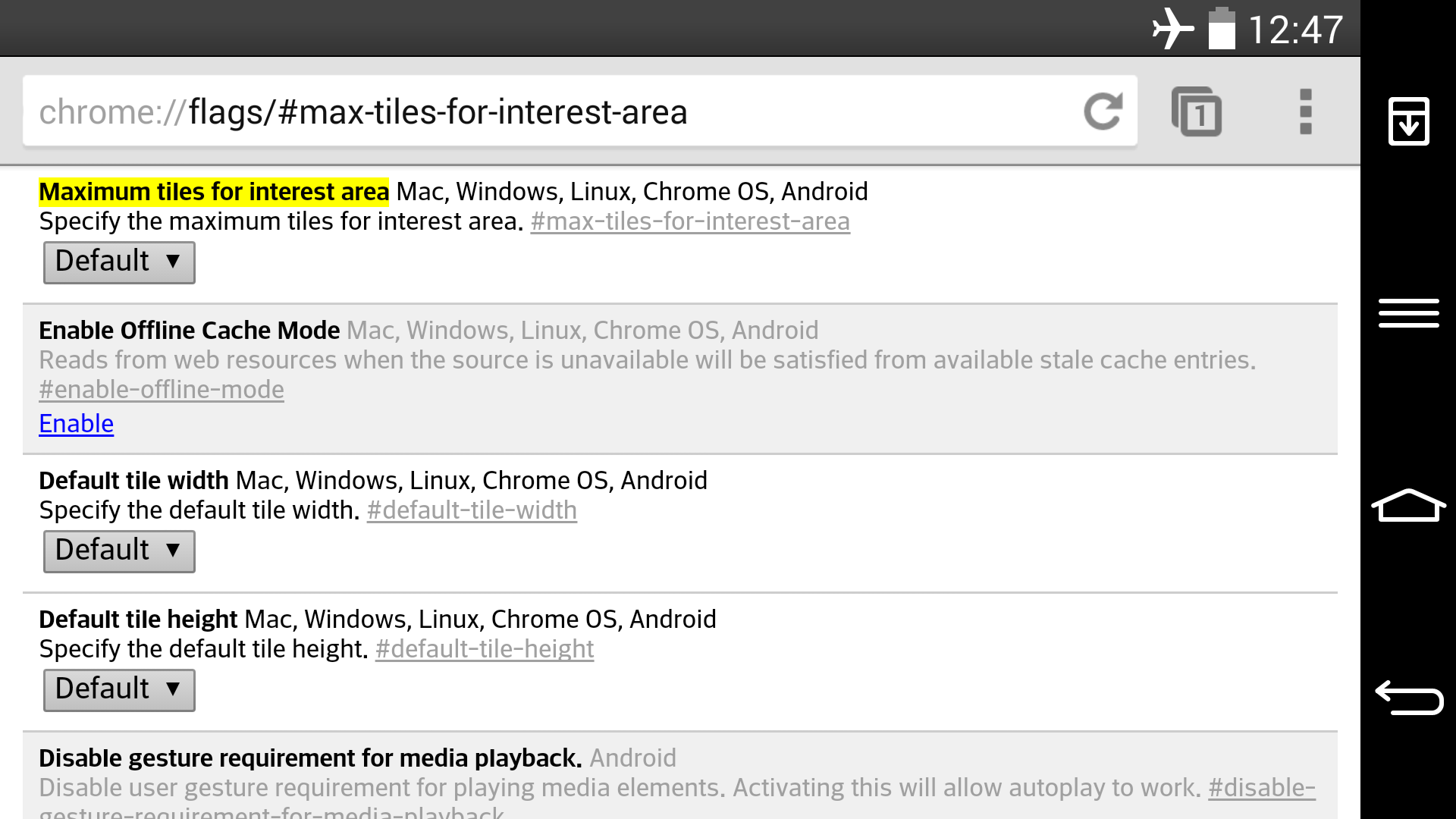Tap the 12:47 clock in status bar
1456x819 pixels.
coord(1295,30)
